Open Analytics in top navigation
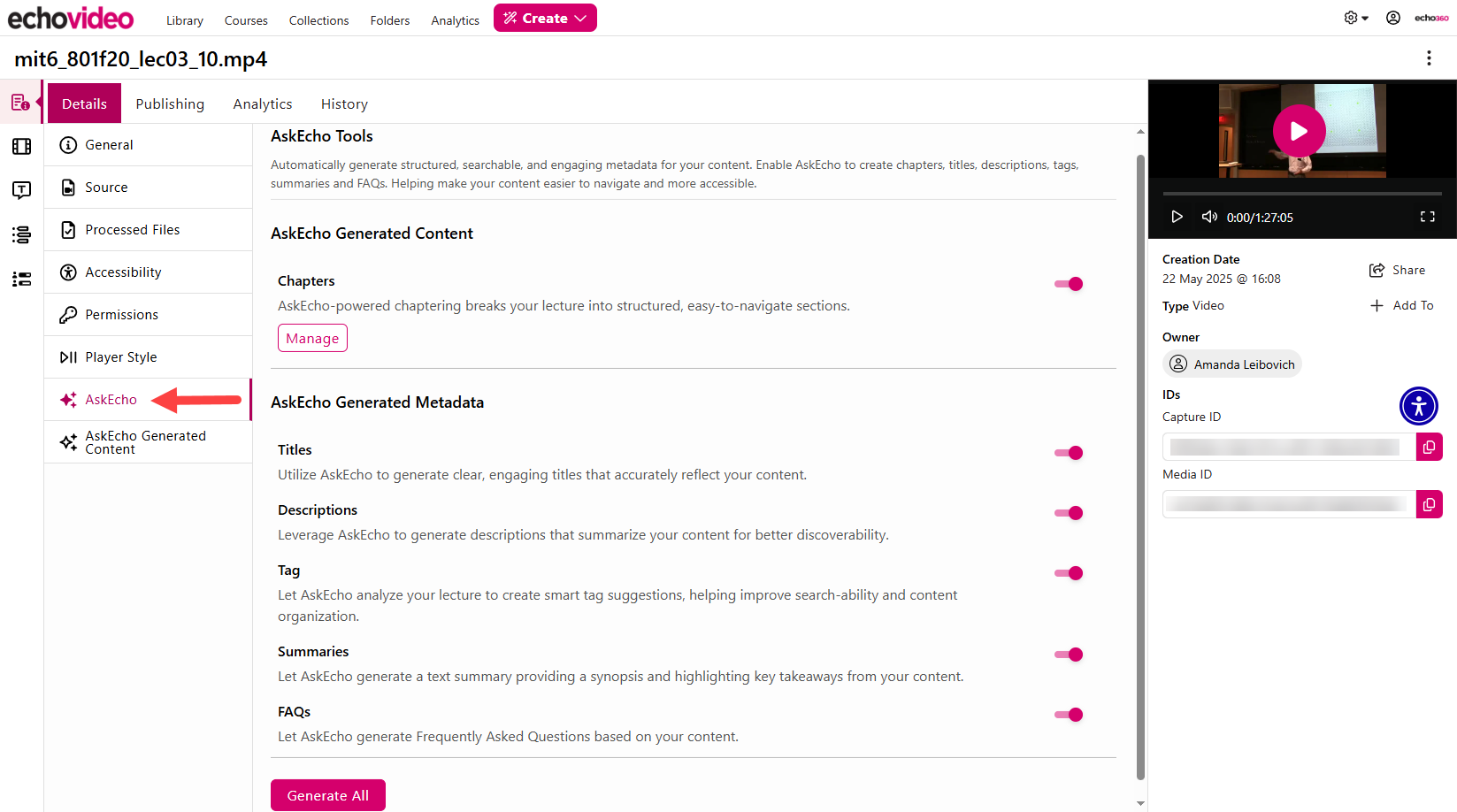Image resolution: width=1457 pixels, height=812 pixels. pyautogui.click(x=456, y=20)
